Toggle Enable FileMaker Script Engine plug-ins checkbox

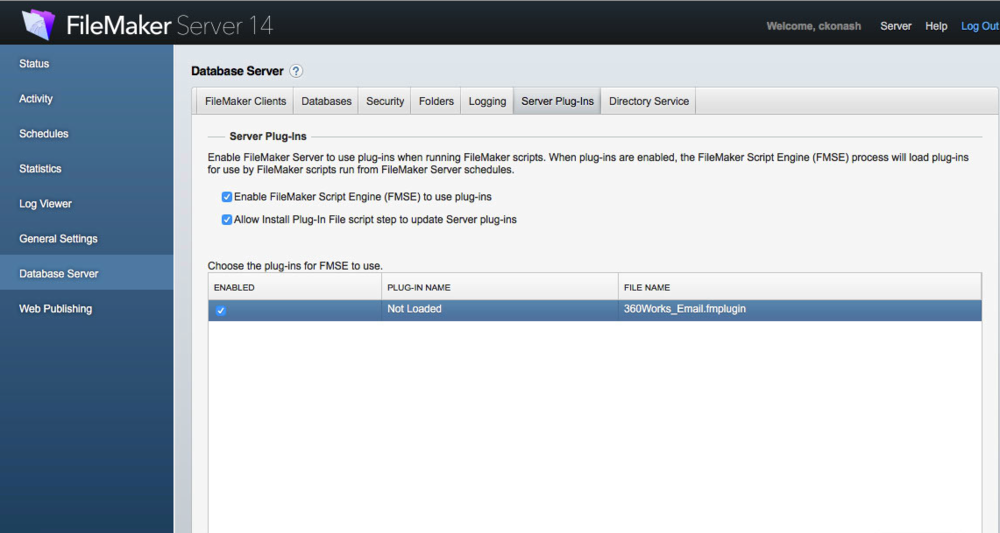(x=226, y=197)
